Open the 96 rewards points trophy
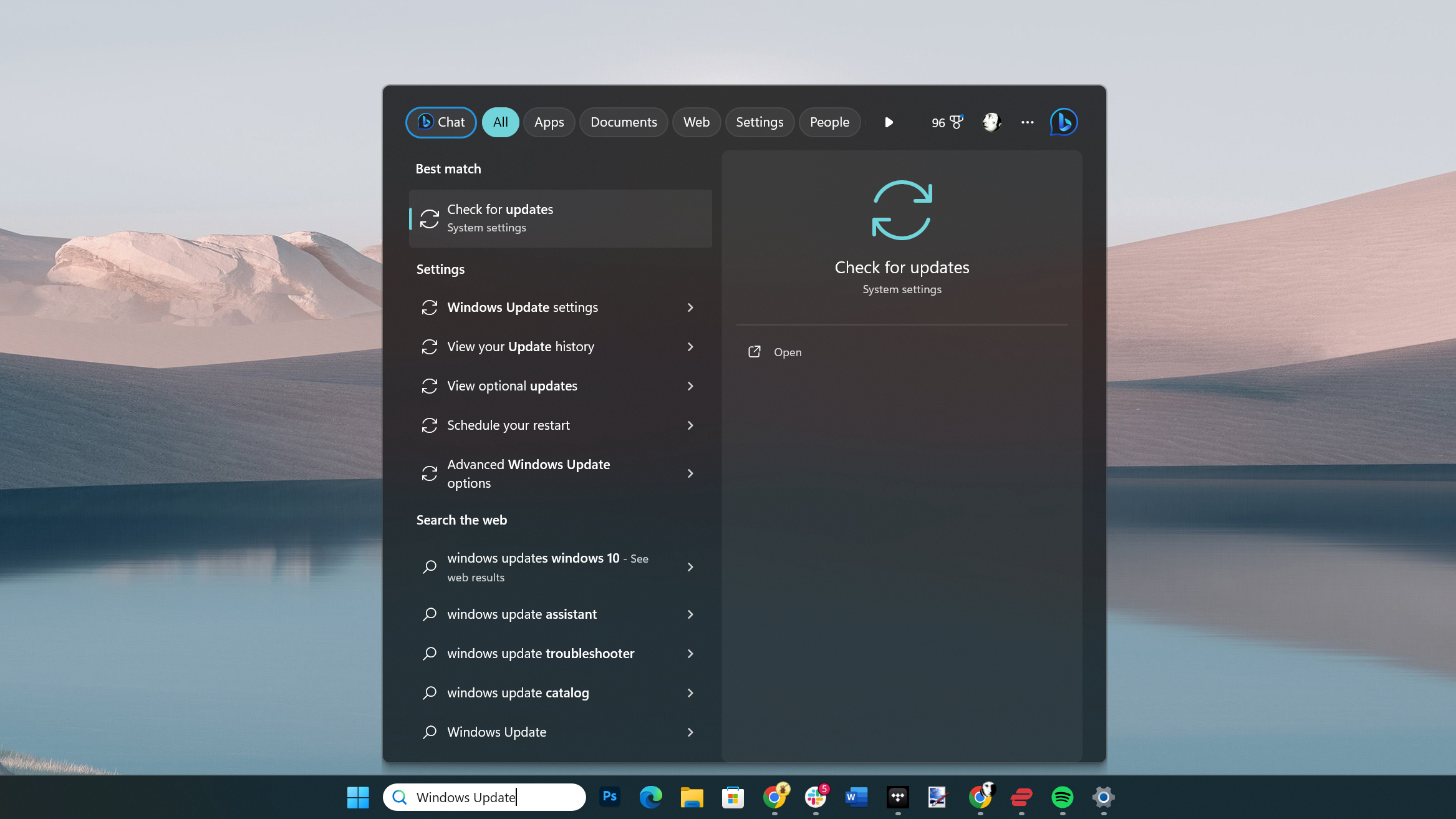The image size is (1456, 819). pos(947,122)
